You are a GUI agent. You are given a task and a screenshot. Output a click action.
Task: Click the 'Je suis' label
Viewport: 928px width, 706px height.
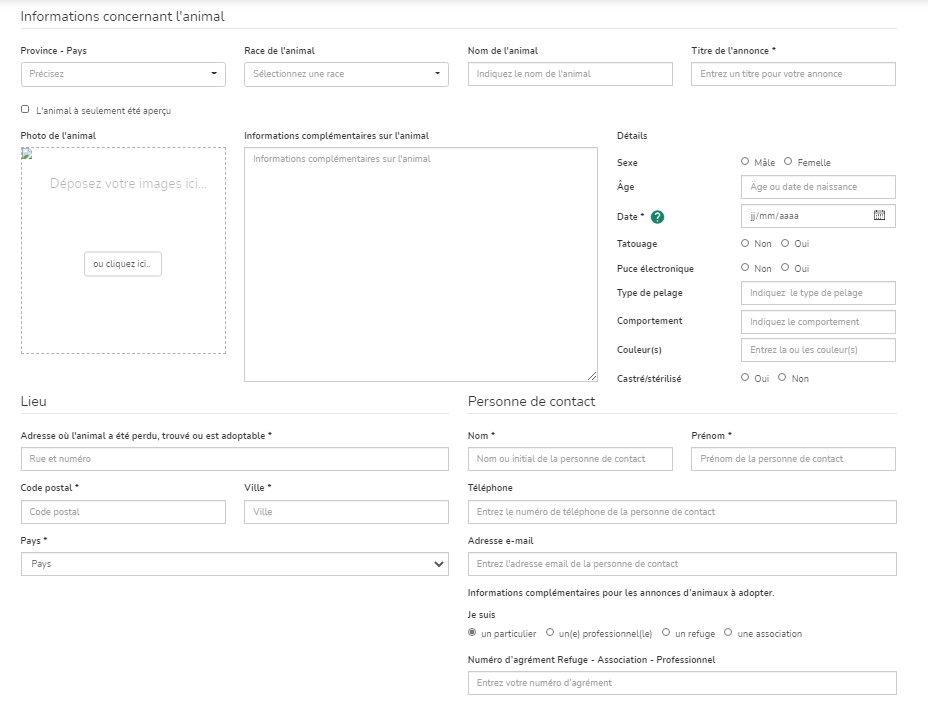tap(481, 615)
